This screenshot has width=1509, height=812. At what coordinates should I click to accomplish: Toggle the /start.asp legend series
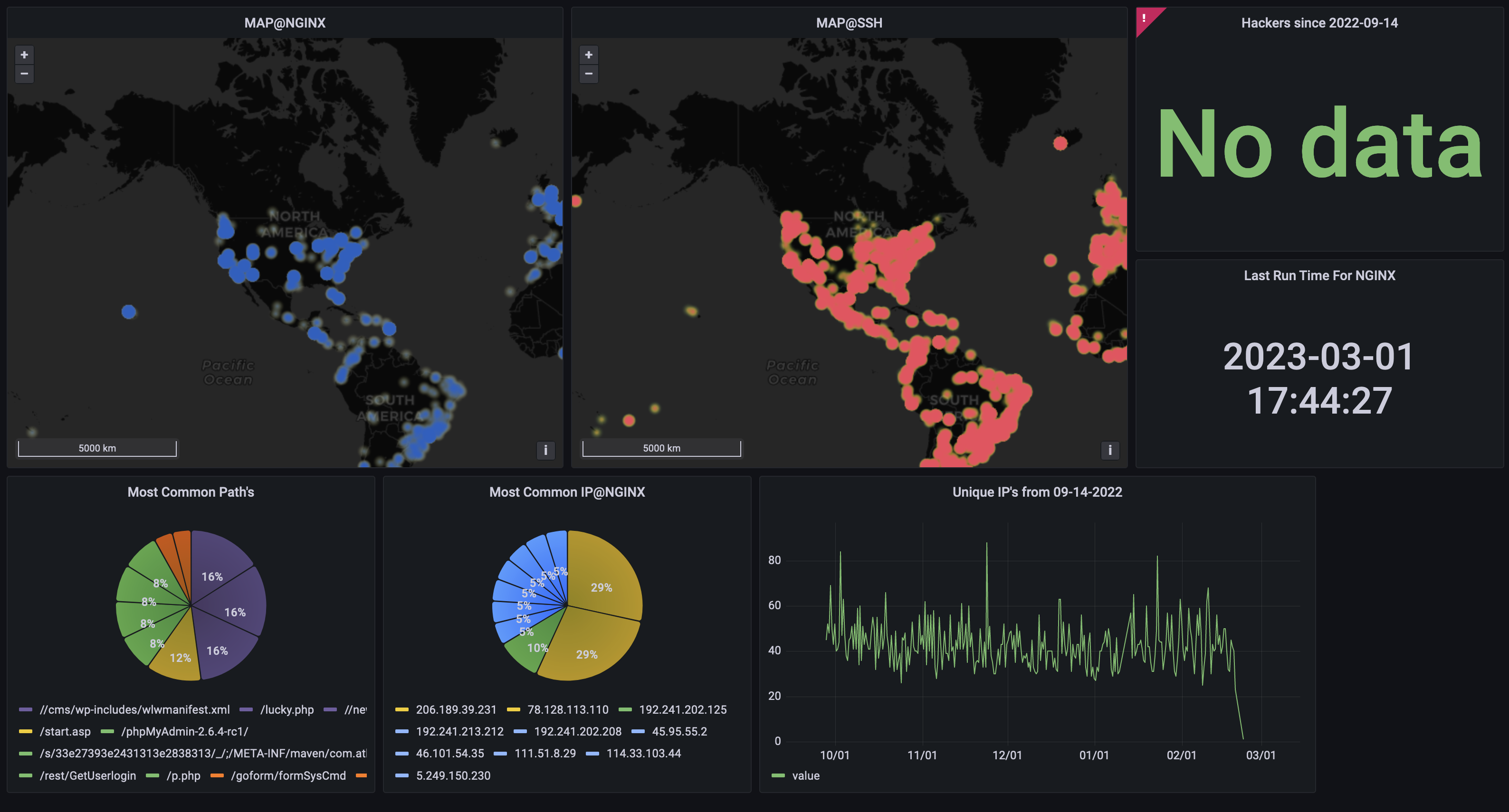[65, 731]
